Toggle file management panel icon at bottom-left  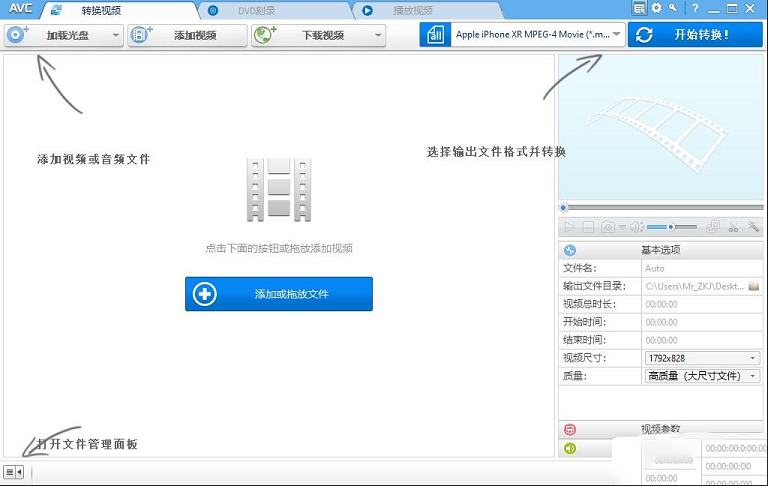13,472
